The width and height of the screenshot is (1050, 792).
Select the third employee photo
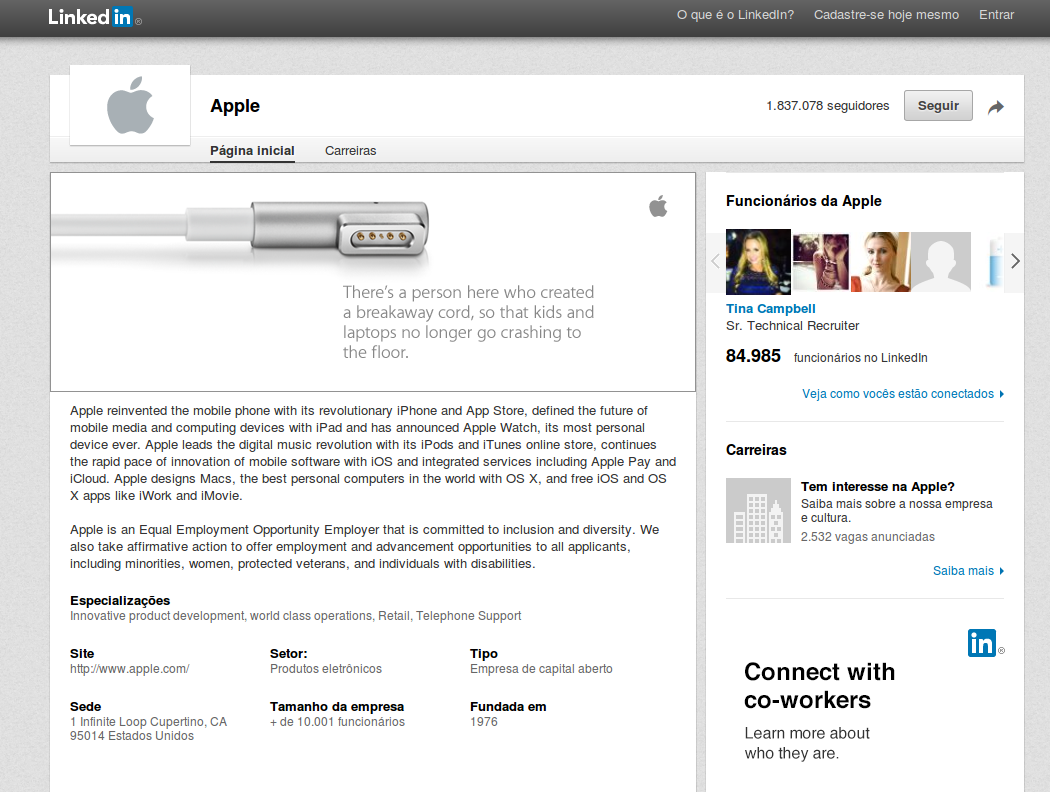(881, 262)
